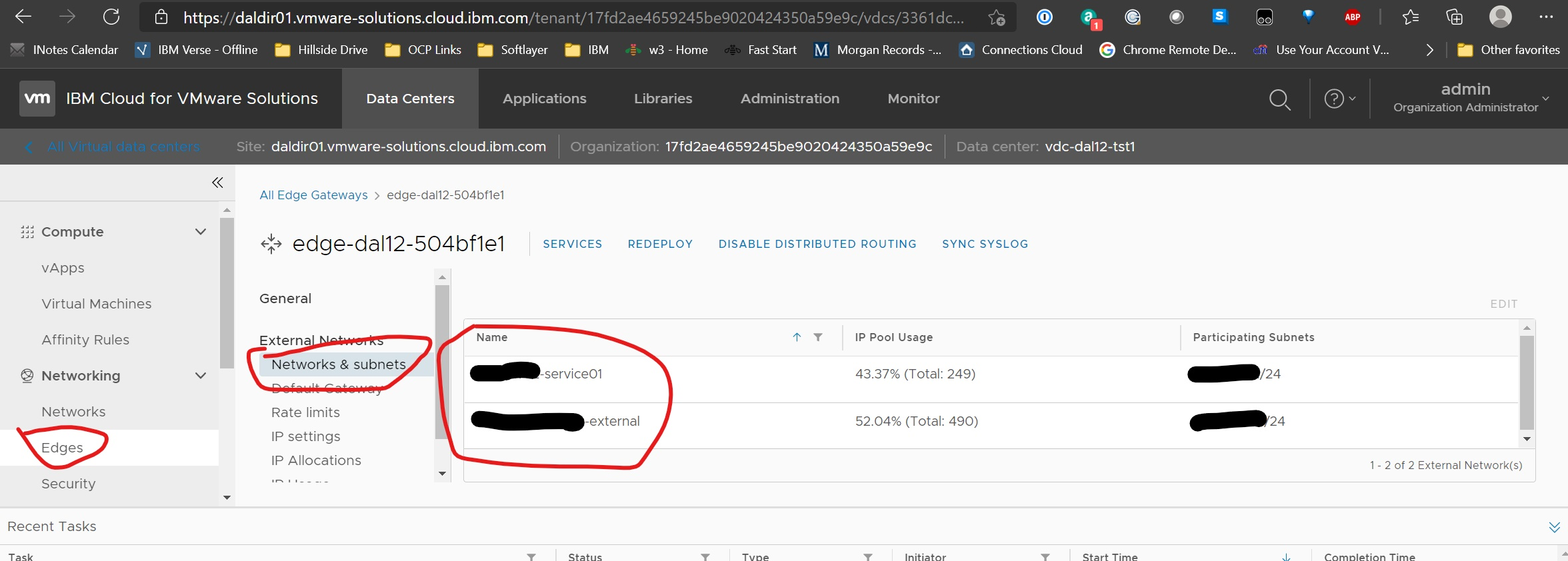Collapse the Networking section
This screenshot has height=561, width=1568.
(200, 376)
